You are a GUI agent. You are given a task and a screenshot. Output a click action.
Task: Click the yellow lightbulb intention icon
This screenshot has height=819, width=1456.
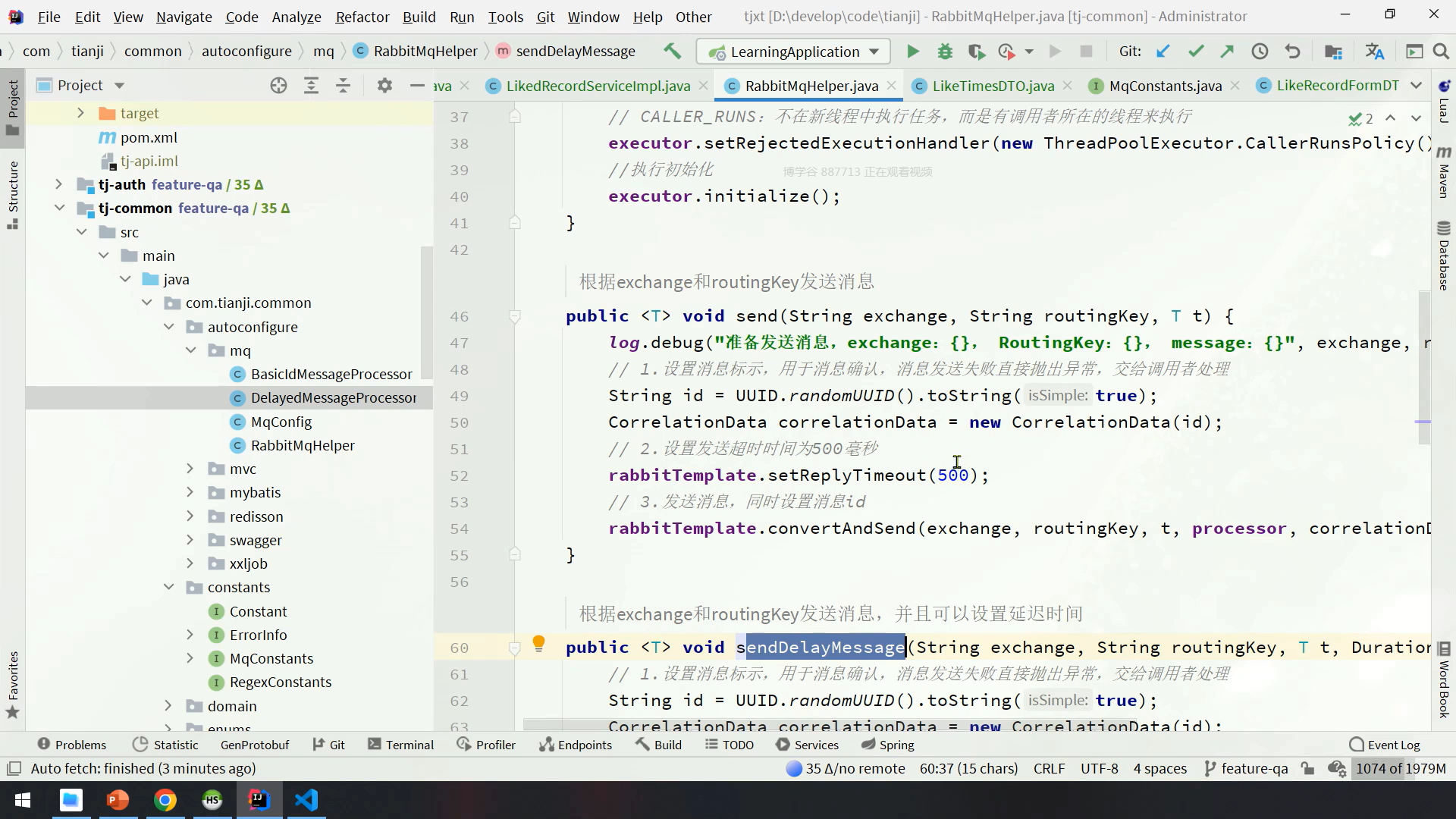[538, 644]
